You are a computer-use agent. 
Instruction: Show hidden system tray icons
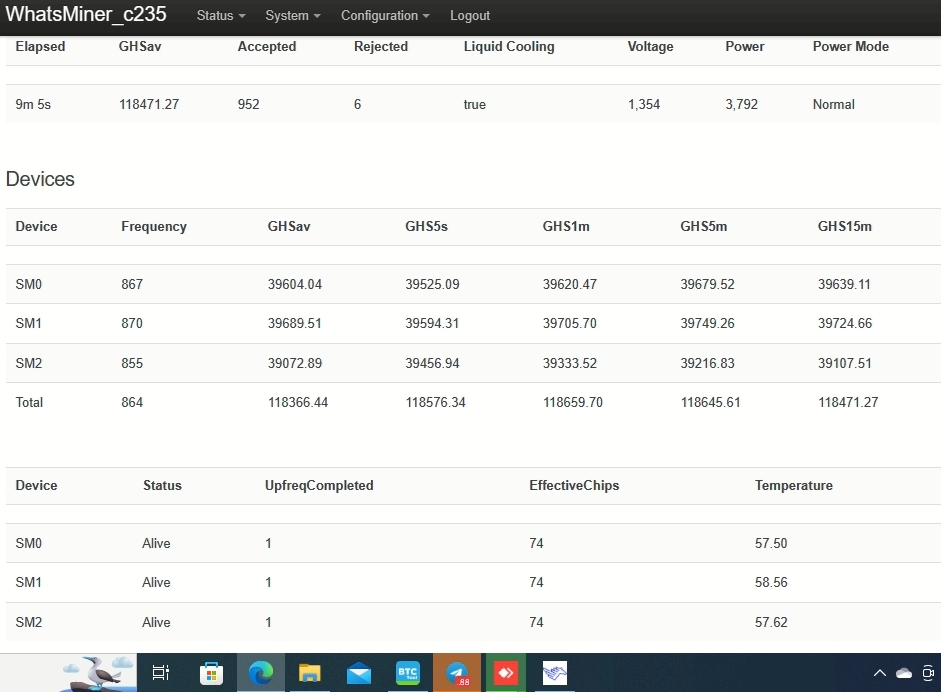[880, 673]
